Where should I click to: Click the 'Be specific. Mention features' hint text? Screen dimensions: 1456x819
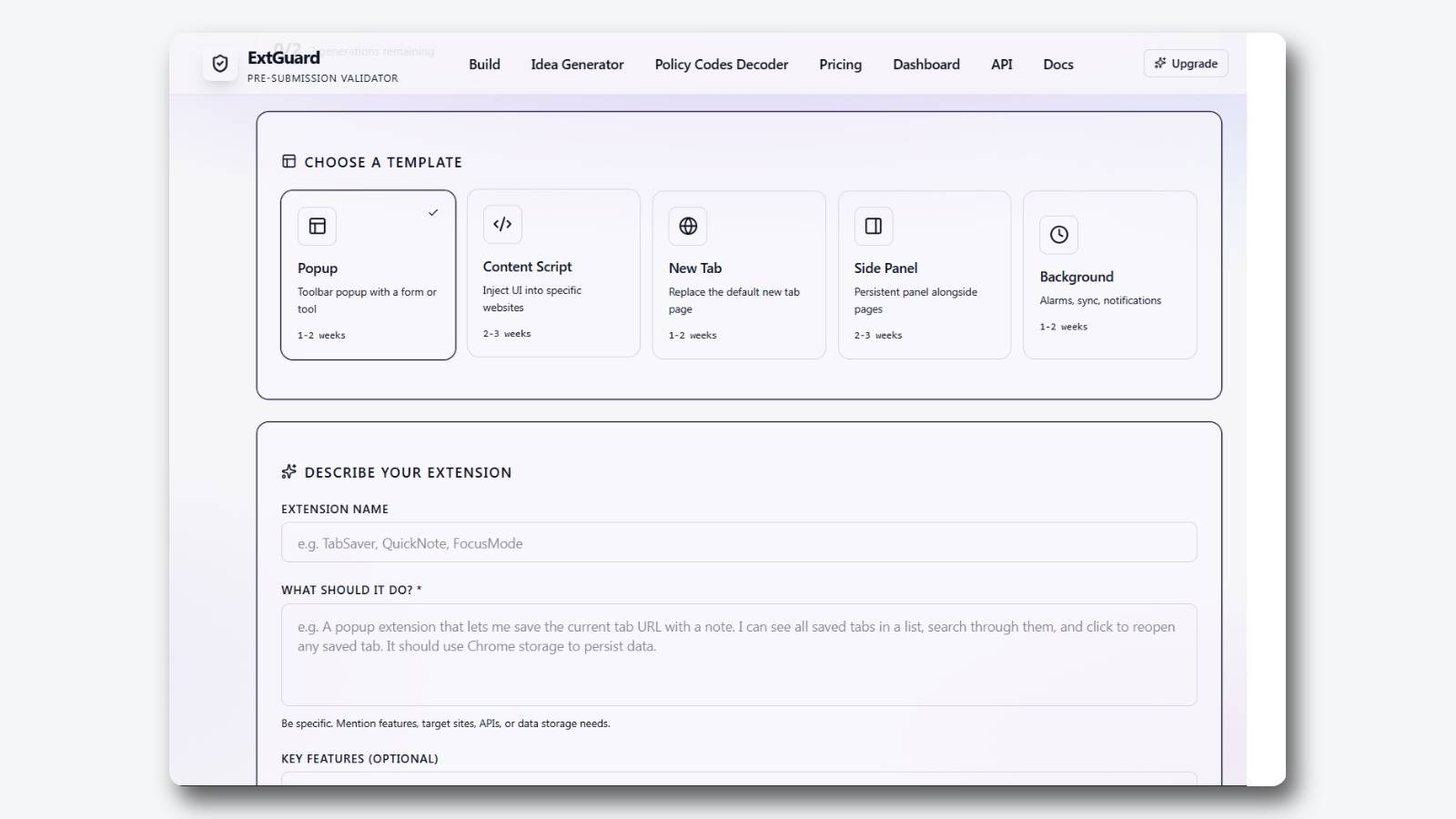click(x=446, y=723)
